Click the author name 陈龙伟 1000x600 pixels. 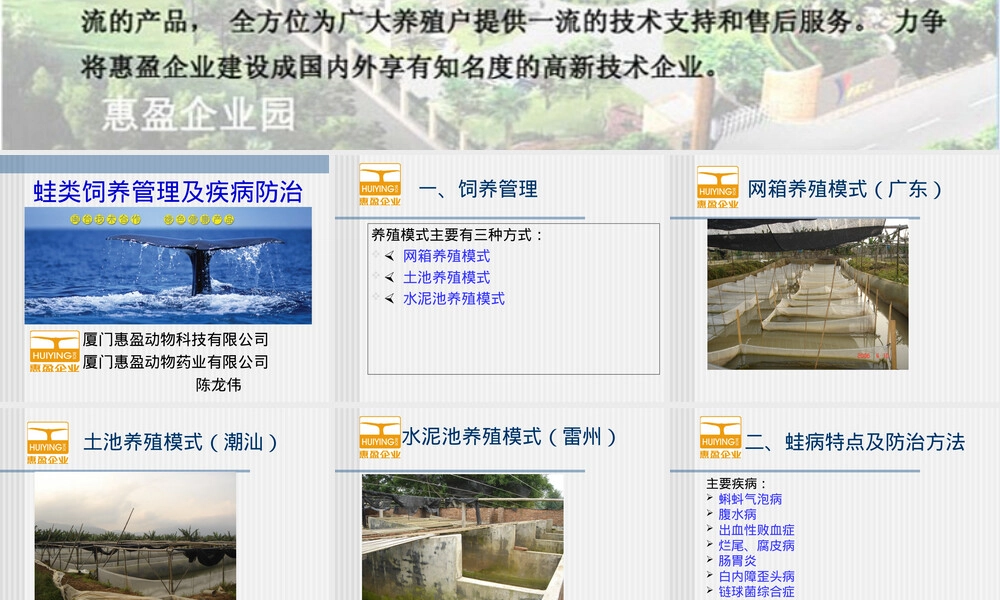tap(218, 384)
